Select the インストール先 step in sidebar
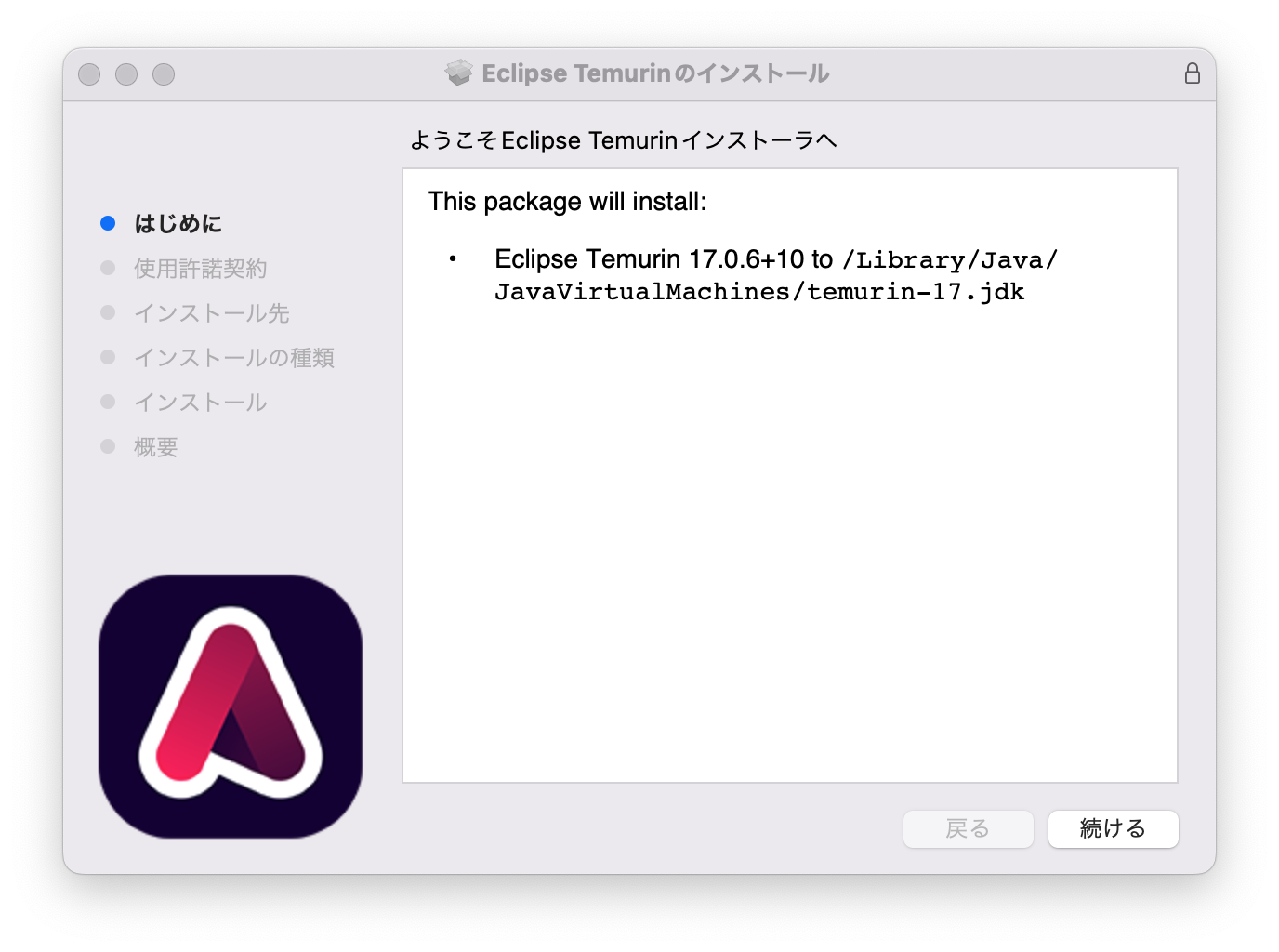1279x952 pixels. [212, 312]
